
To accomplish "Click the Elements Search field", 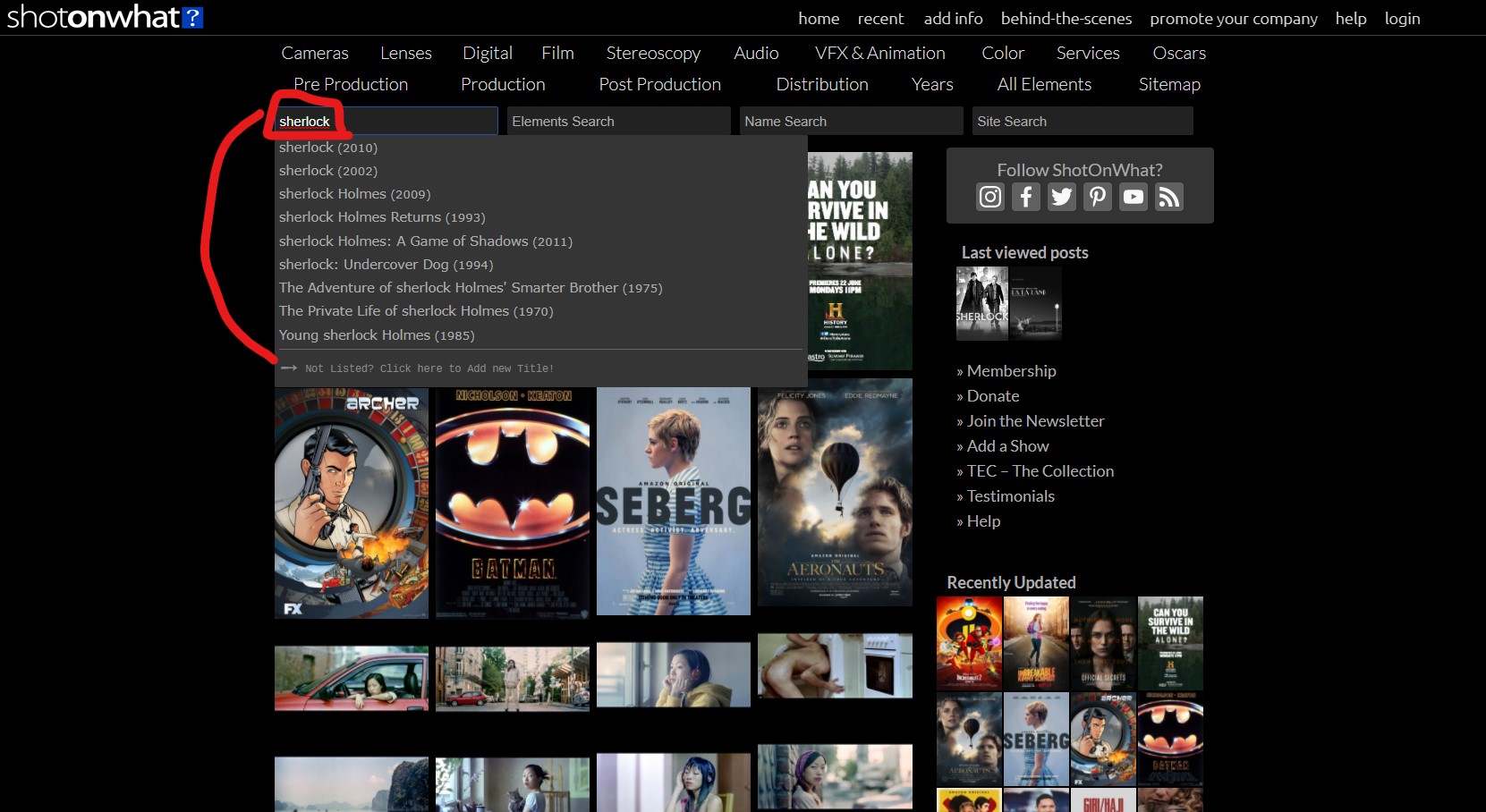I will point(618,121).
